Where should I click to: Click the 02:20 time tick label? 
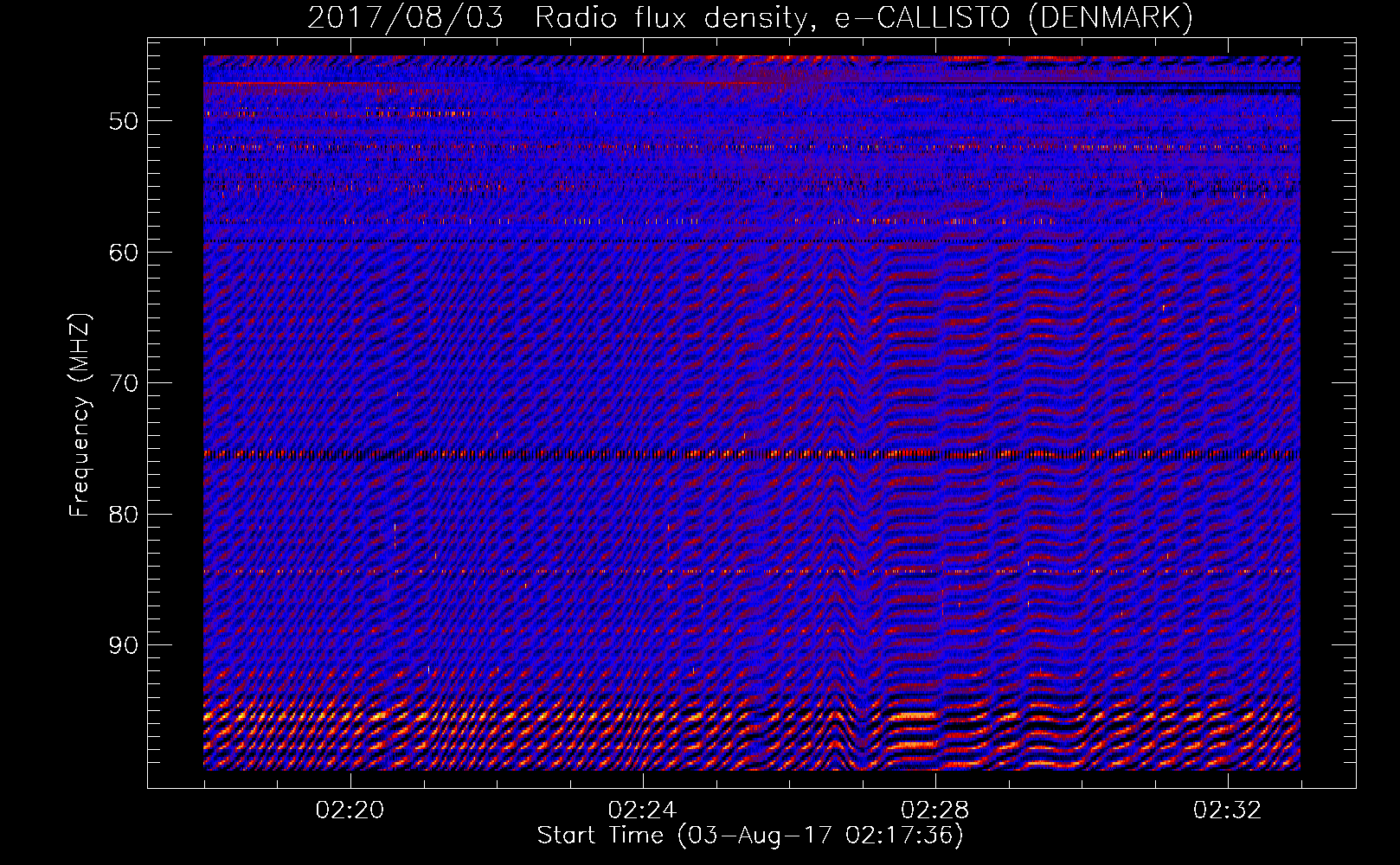click(x=350, y=811)
